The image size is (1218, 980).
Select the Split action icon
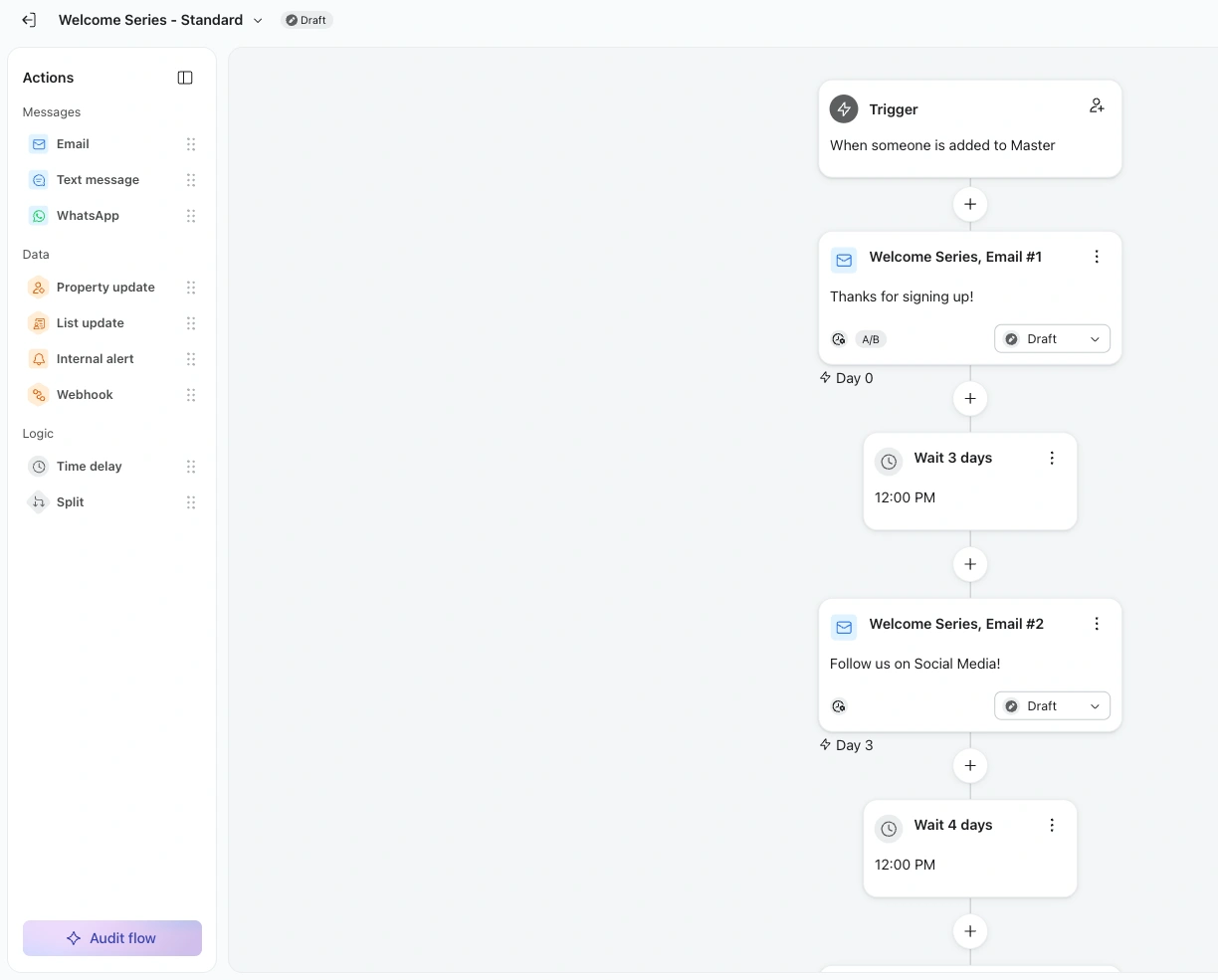pyautogui.click(x=39, y=502)
